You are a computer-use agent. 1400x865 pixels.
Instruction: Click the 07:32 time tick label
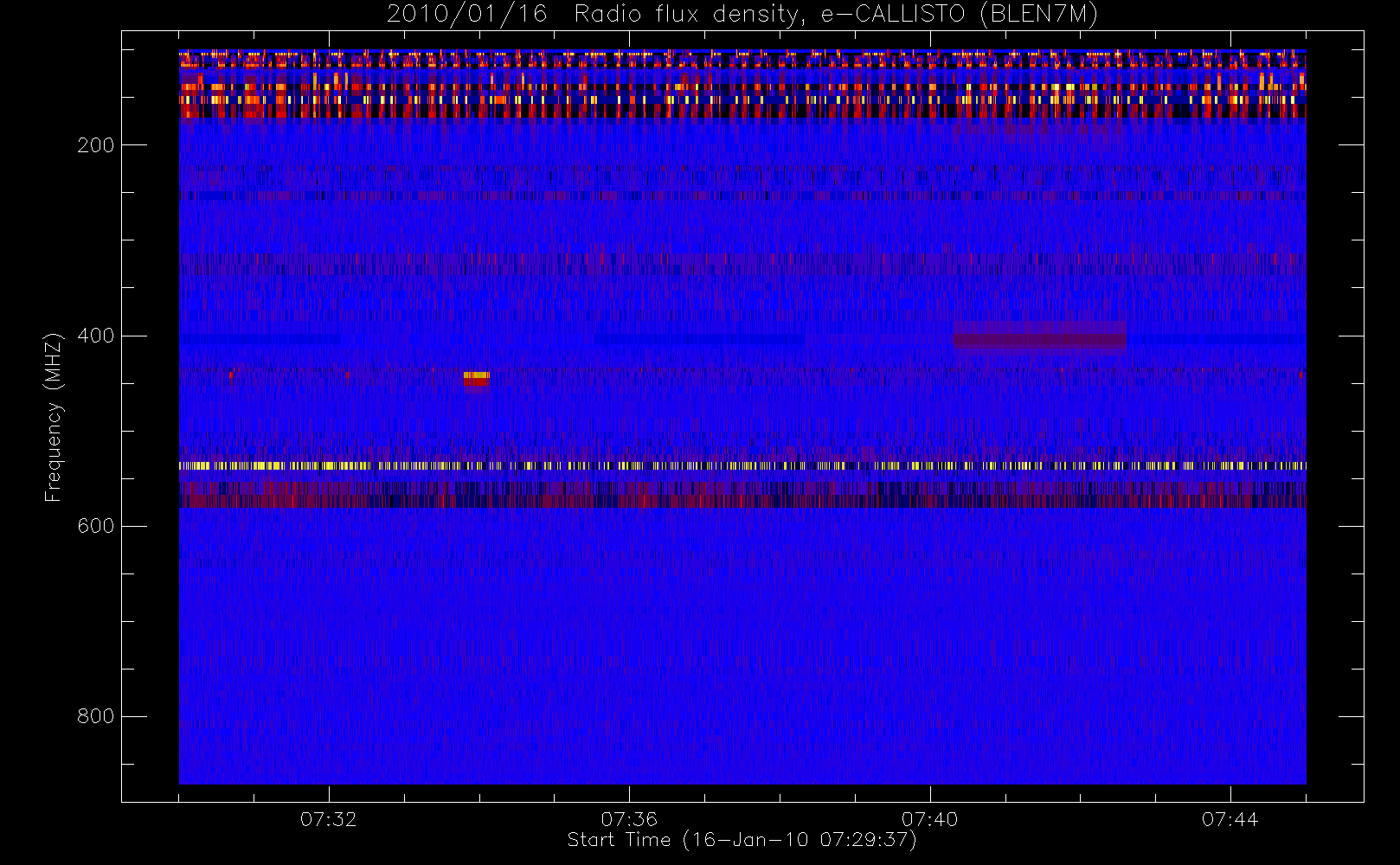[x=329, y=819]
